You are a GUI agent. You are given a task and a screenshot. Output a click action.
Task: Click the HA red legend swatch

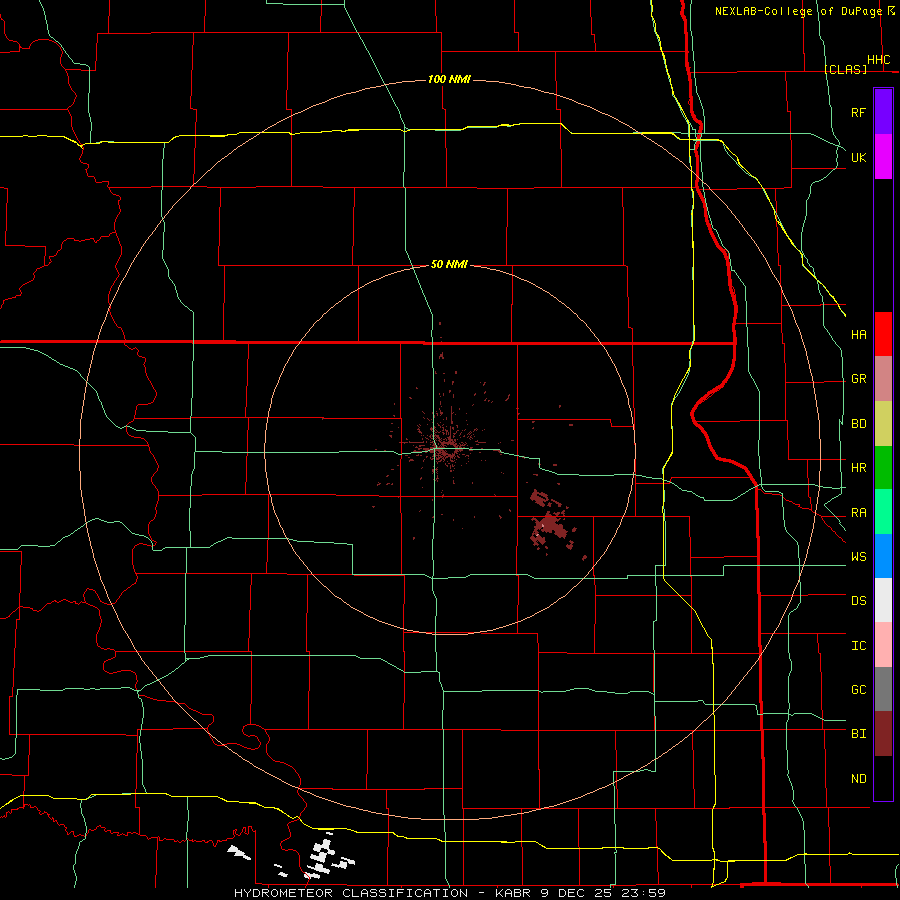[x=883, y=334]
